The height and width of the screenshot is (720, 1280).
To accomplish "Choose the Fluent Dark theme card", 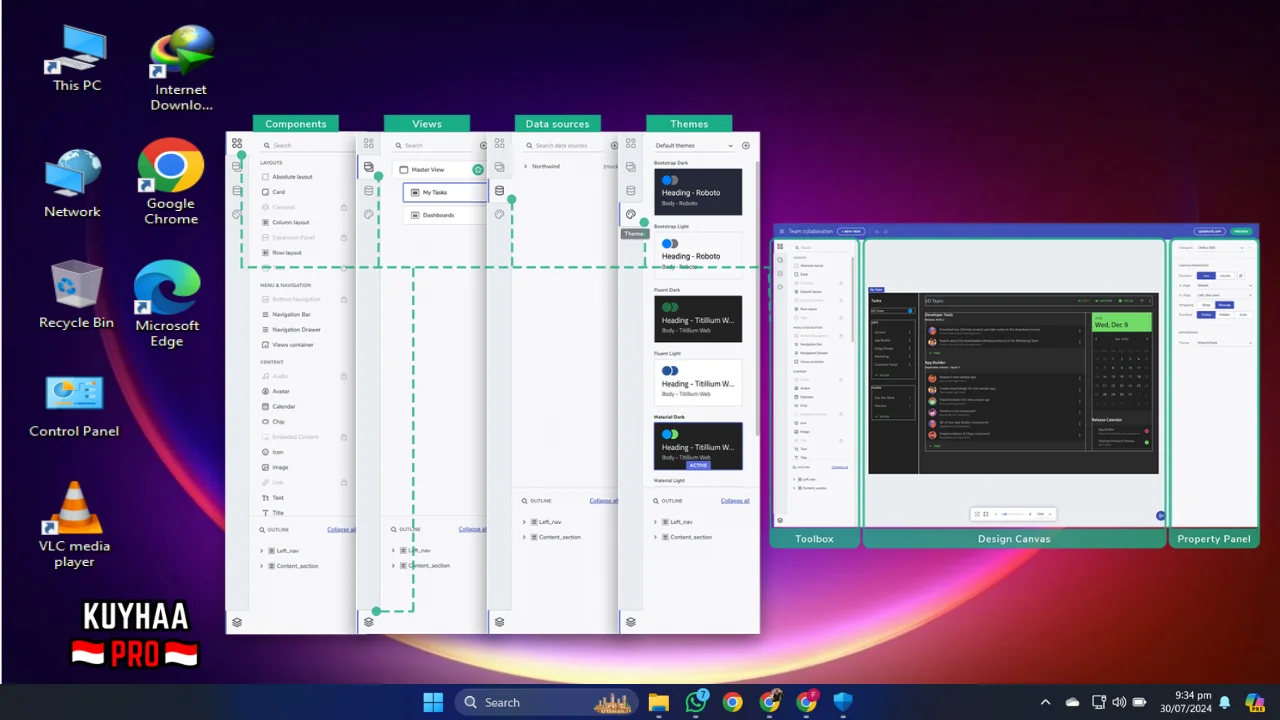I will point(698,319).
